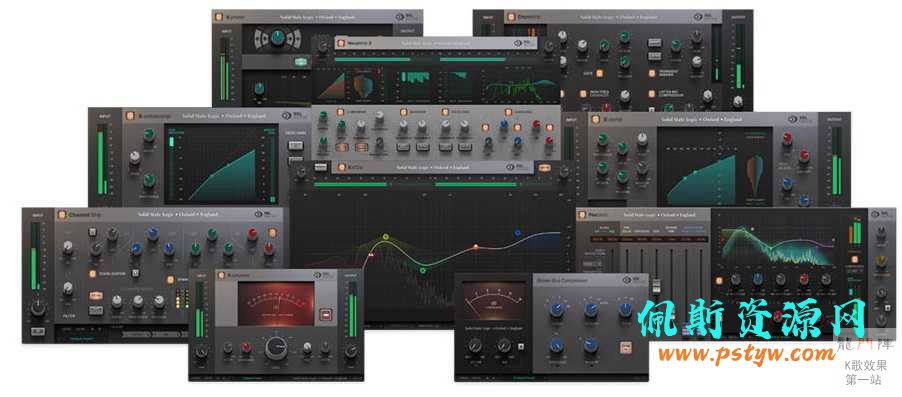The width and height of the screenshot is (902, 397).
Task: Click the yellow band node on the X-EQ curve
Action: pyautogui.click(x=386, y=237)
